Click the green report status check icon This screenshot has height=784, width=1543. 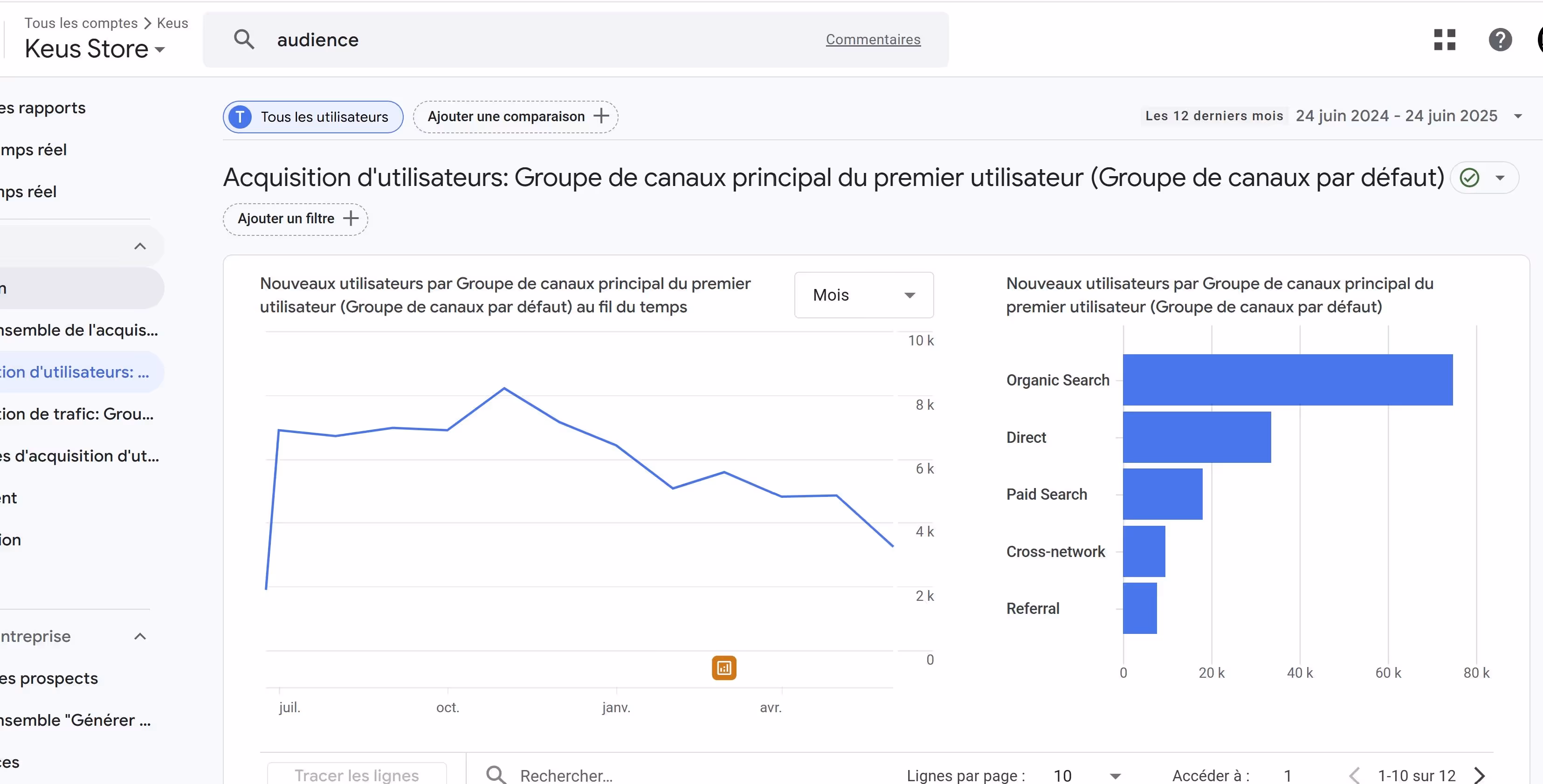click(1469, 178)
